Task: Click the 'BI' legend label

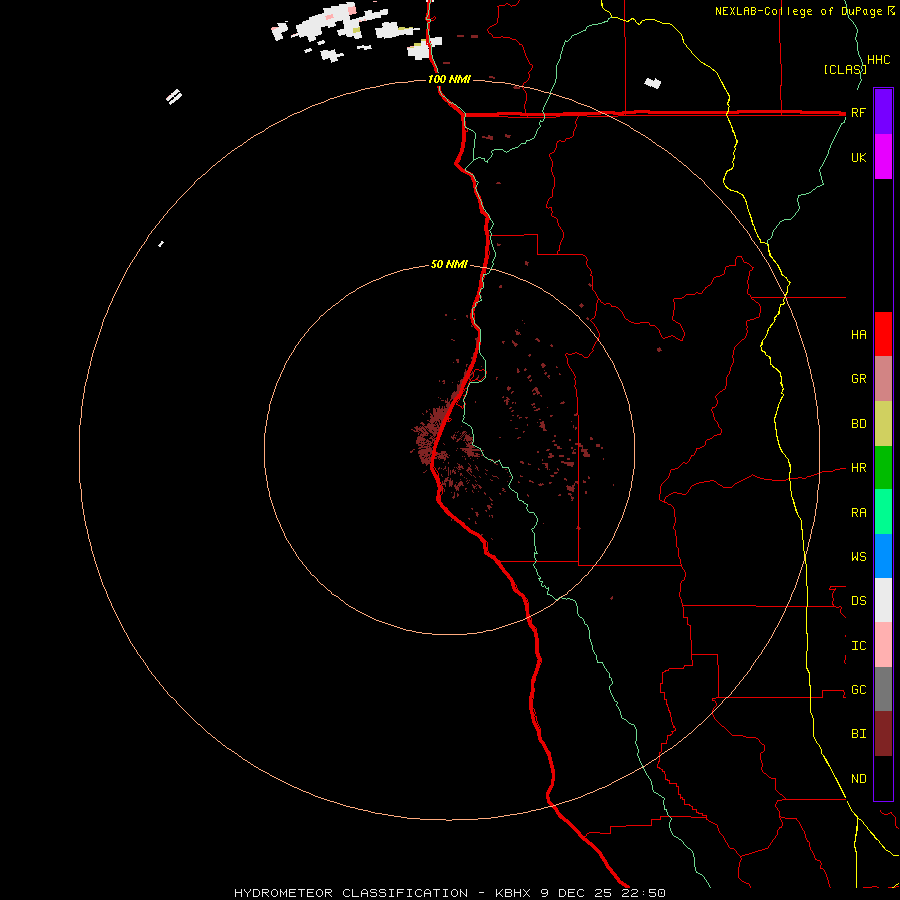Action: click(x=859, y=734)
